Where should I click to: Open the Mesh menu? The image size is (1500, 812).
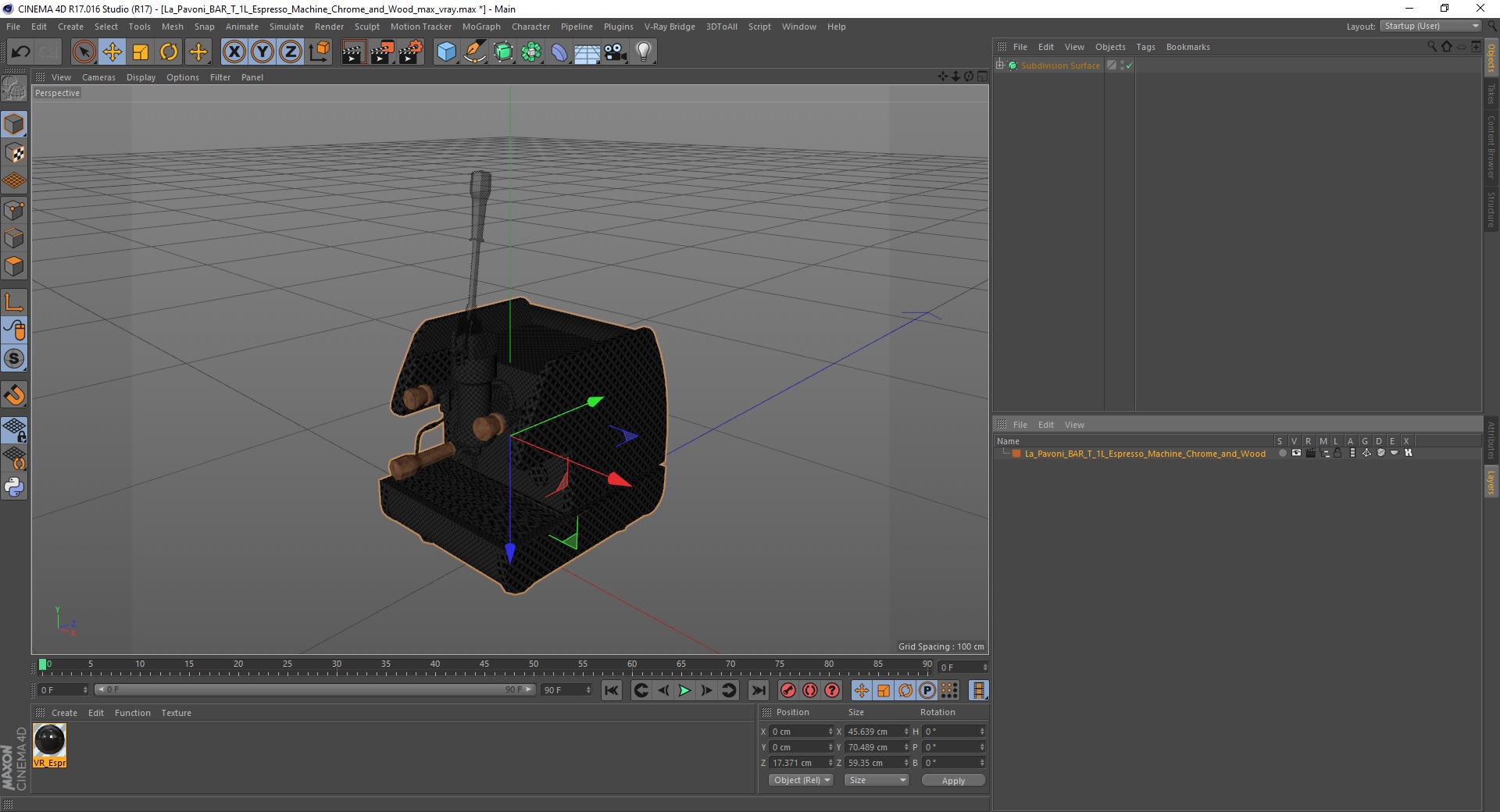172,27
